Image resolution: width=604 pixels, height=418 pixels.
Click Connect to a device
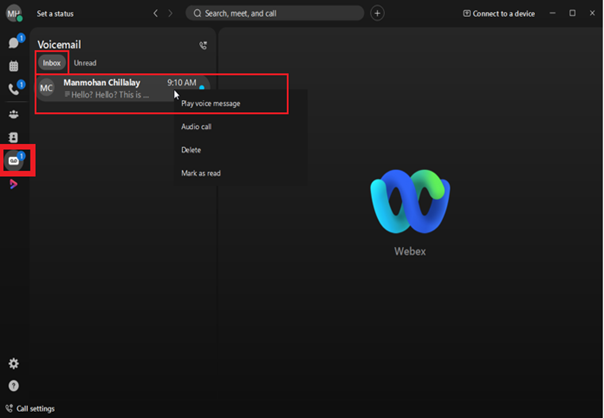click(499, 13)
